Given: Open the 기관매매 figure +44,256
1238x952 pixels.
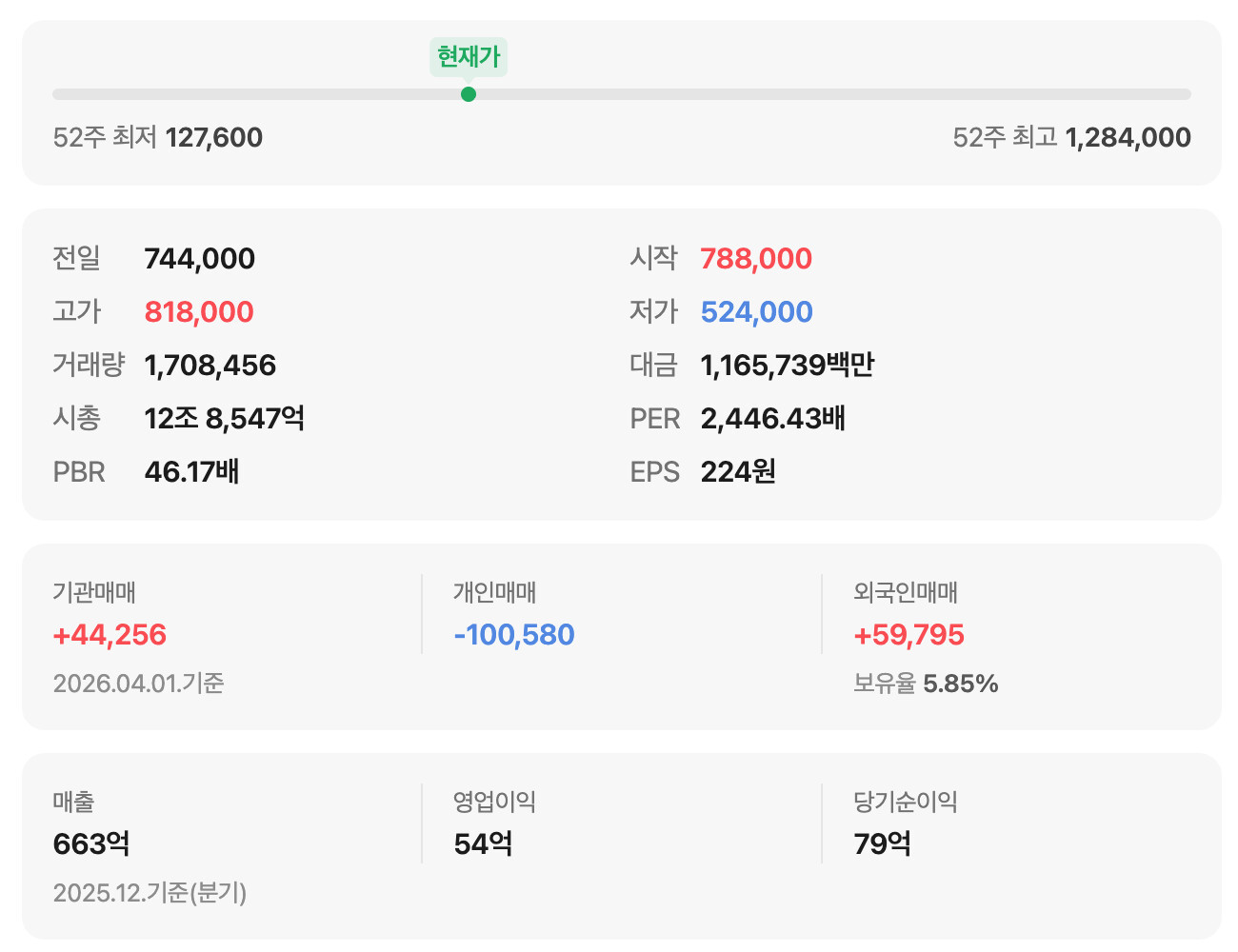Looking at the screenshot, I should click(x=110, y=635).
